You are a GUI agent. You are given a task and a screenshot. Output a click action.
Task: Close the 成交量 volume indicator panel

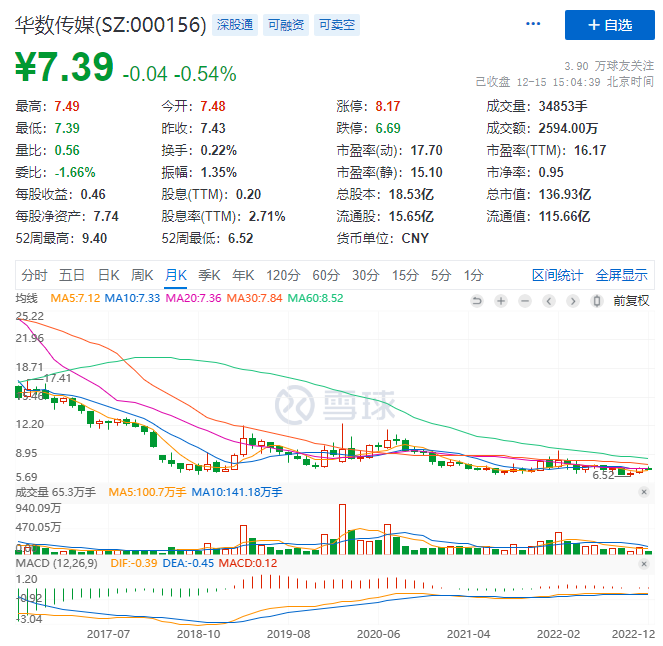point(644,492)
